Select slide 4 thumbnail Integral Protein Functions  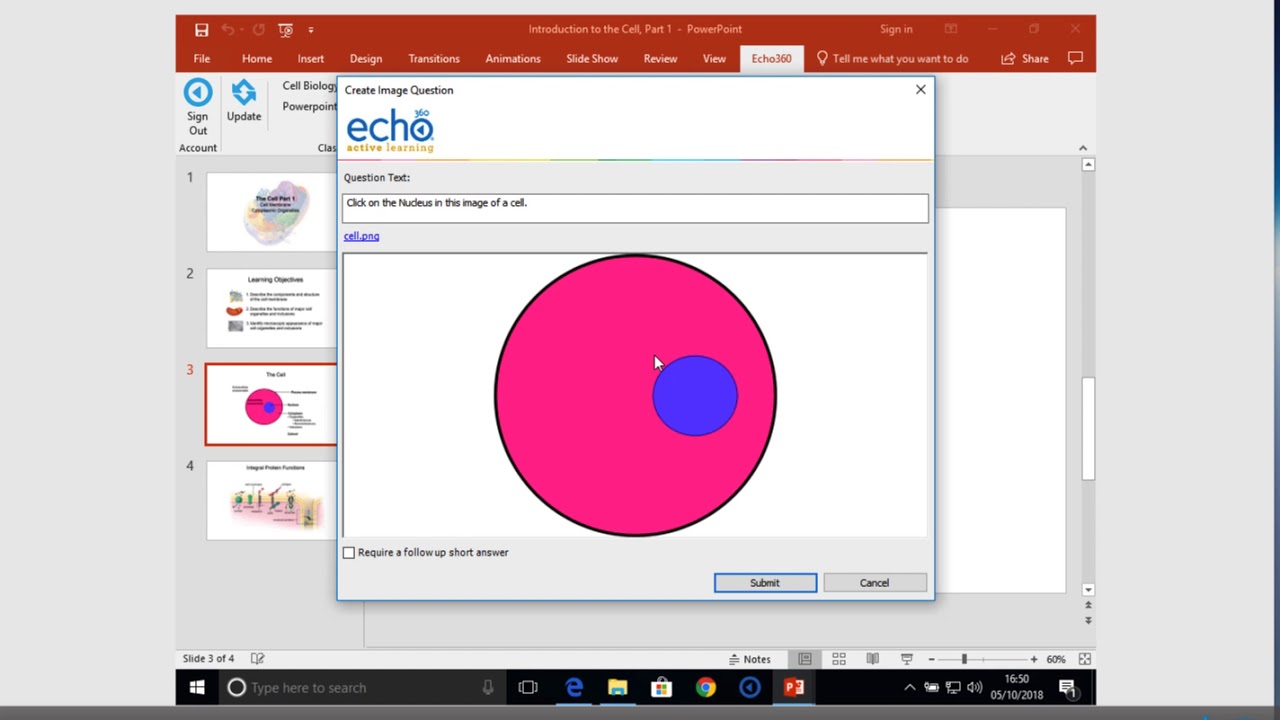coord(271,500)
